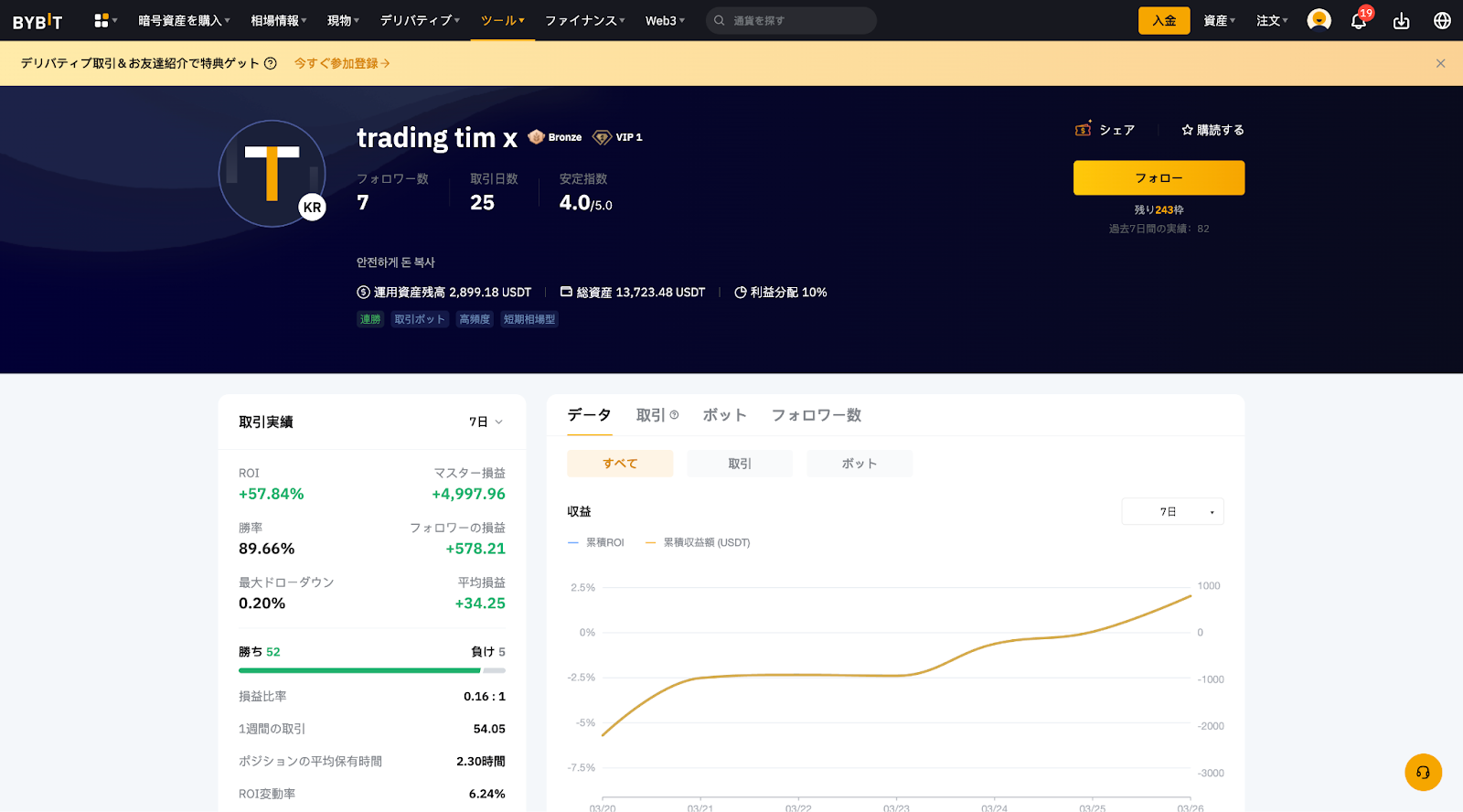The width and height of the screenshot is (1463, 812).
Task: Click 今すぐ参加登録 link
Action: click(x=342, y=63)
